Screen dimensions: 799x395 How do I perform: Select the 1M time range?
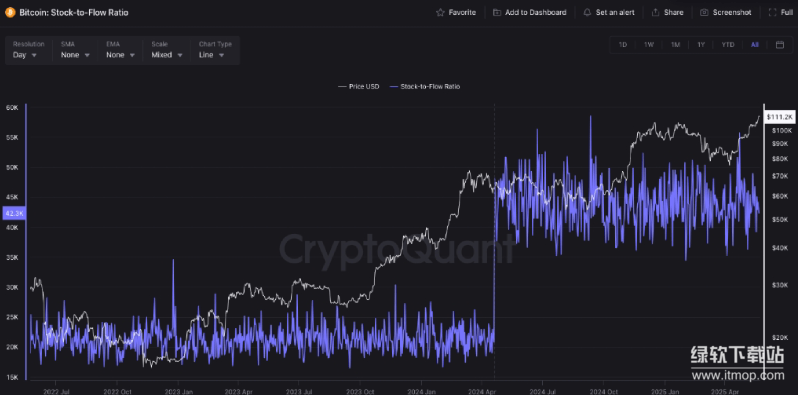[675, 45]
